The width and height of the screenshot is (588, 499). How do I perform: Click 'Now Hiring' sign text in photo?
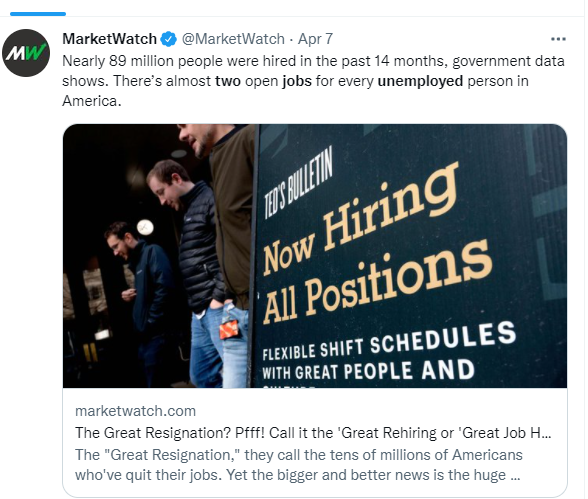coord(360,219)
